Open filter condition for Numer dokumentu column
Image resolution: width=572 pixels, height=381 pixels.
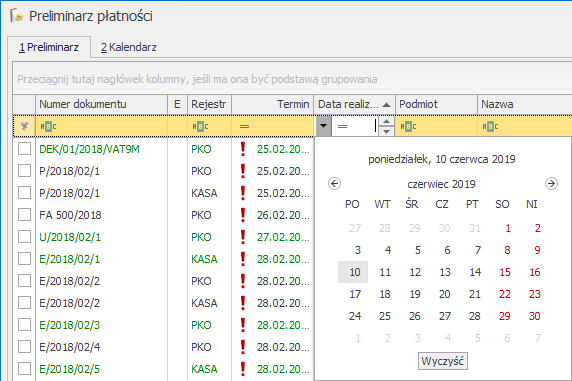(48, 127)
